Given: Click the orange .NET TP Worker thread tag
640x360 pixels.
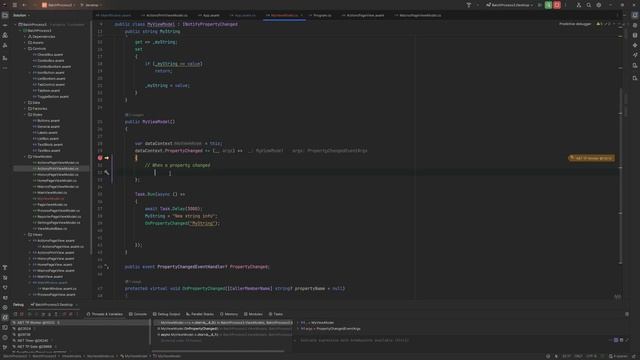Looking at the screenshot, I should [591, 158].
